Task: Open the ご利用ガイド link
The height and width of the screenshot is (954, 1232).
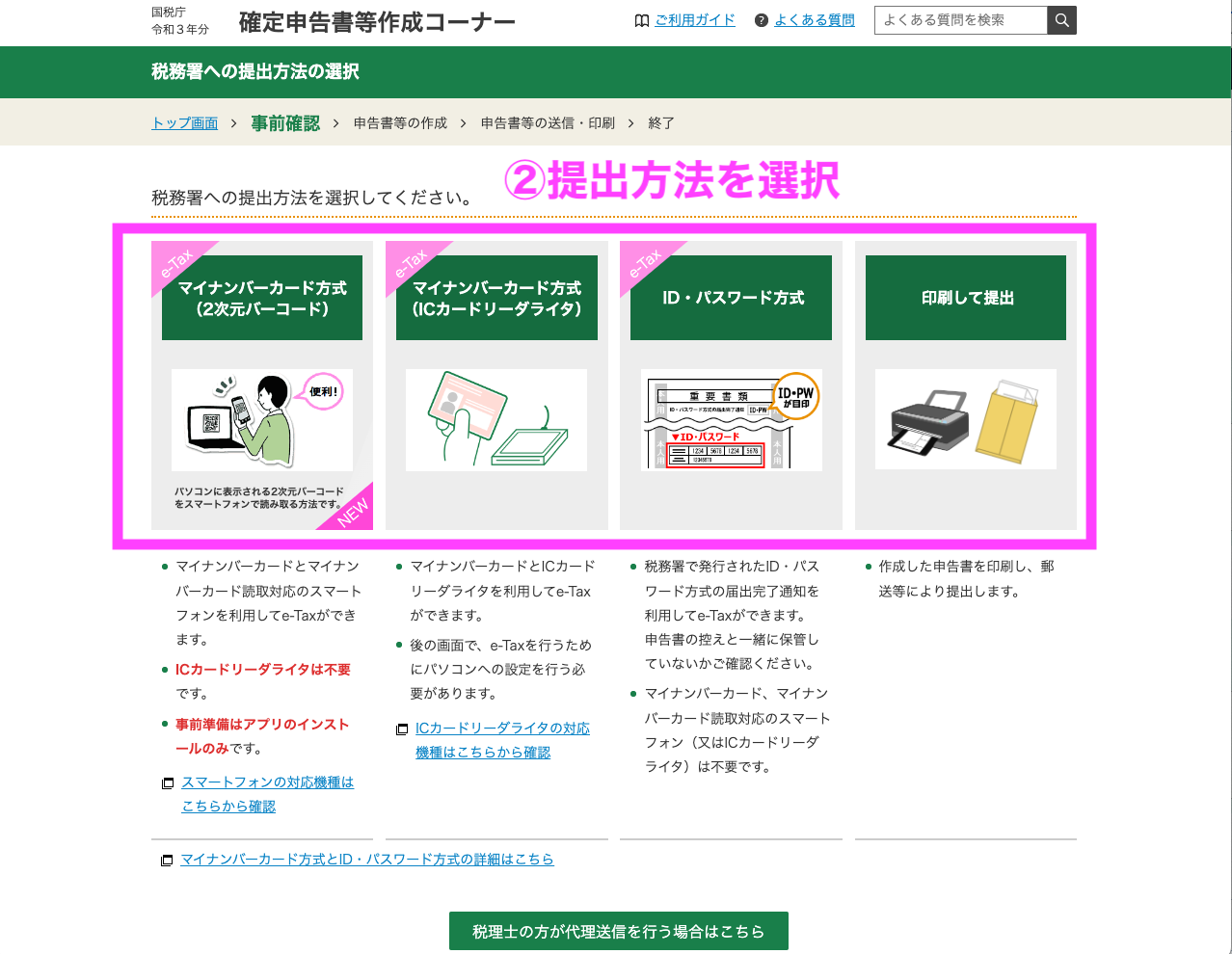Action: pyautogui.click(x=694, y=20)
